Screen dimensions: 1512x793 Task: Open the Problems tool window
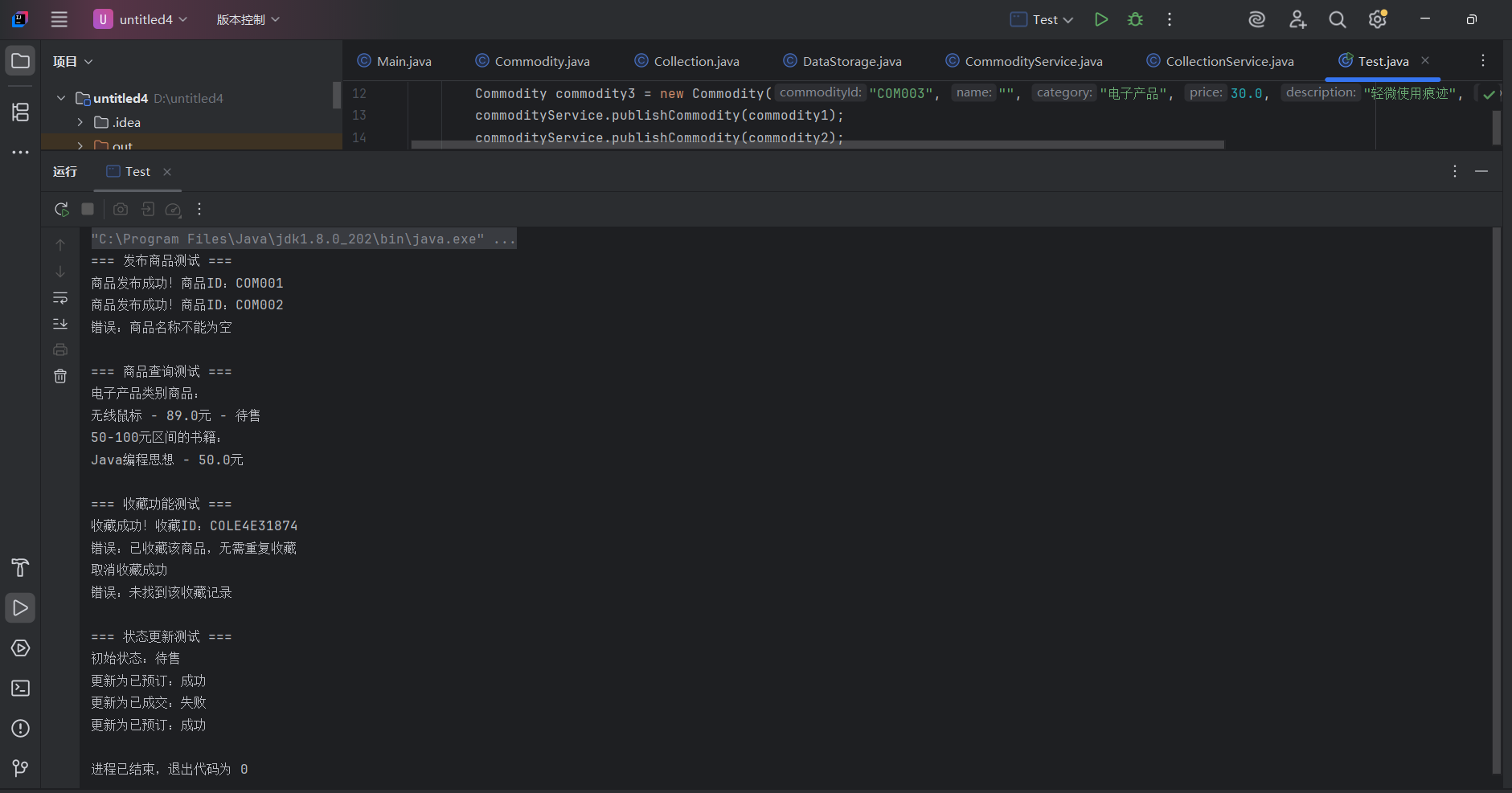(20, 729)
